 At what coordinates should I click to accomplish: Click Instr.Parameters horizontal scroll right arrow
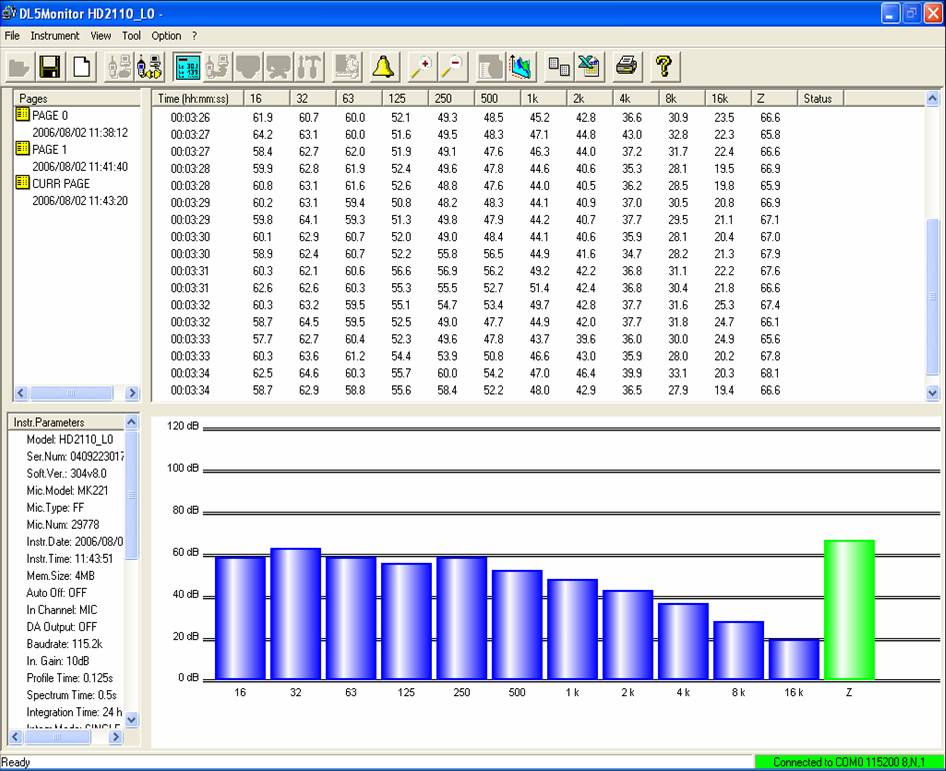[x=116, y=737]
